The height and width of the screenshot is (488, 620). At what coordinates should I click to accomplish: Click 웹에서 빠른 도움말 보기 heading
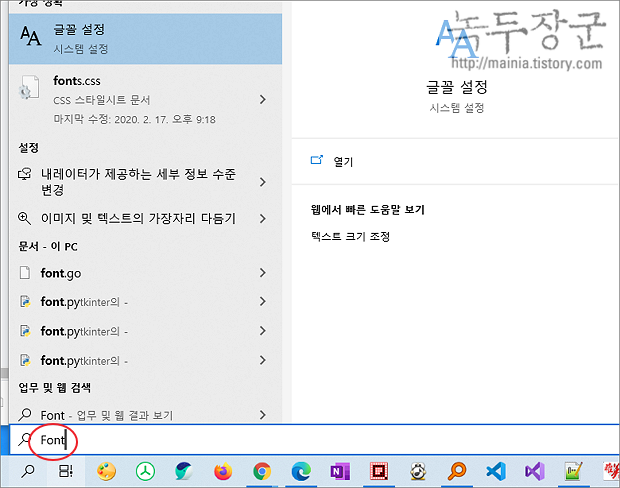point(368,209)
